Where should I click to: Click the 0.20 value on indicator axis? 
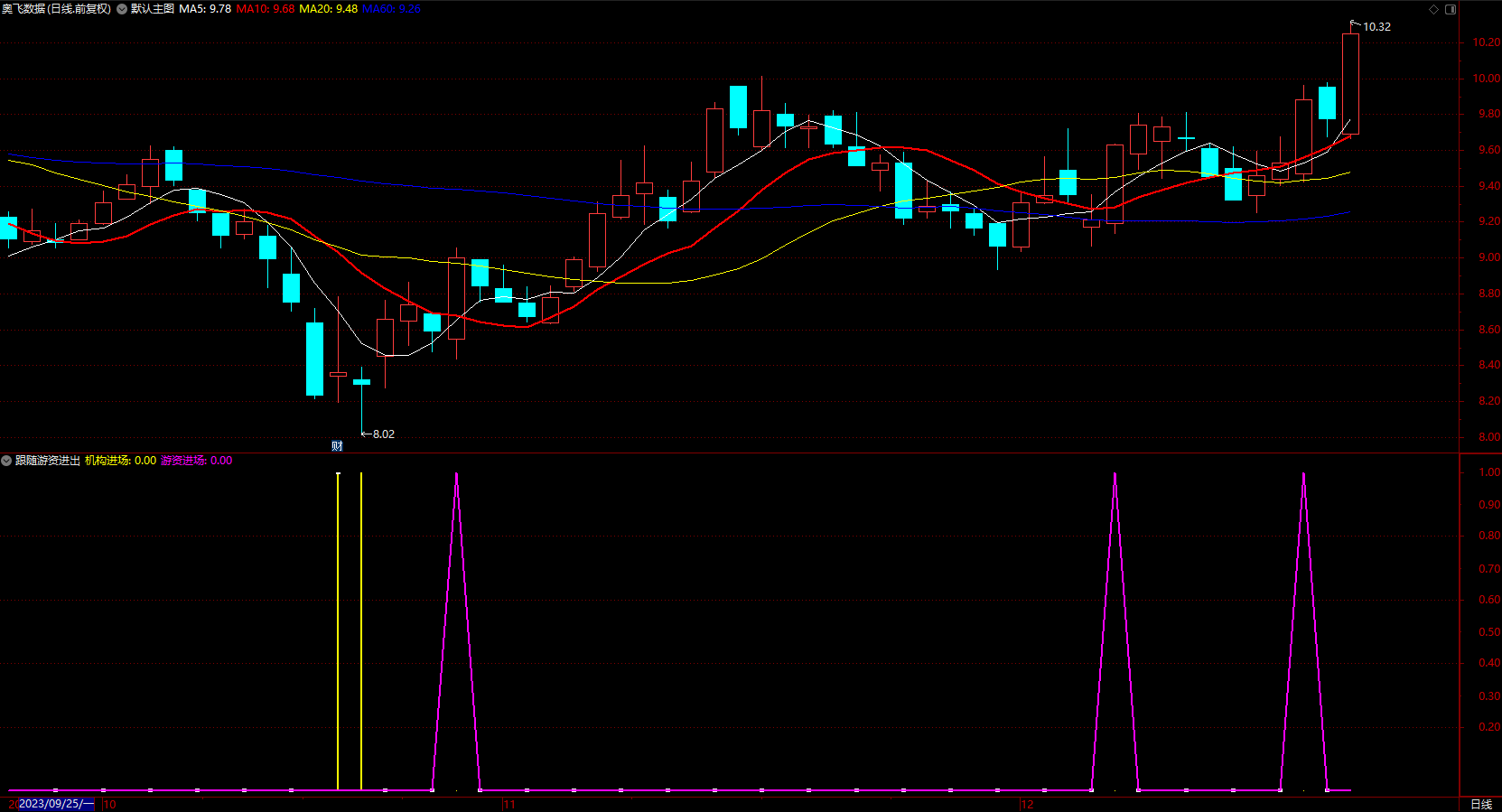coord(1489,727)
